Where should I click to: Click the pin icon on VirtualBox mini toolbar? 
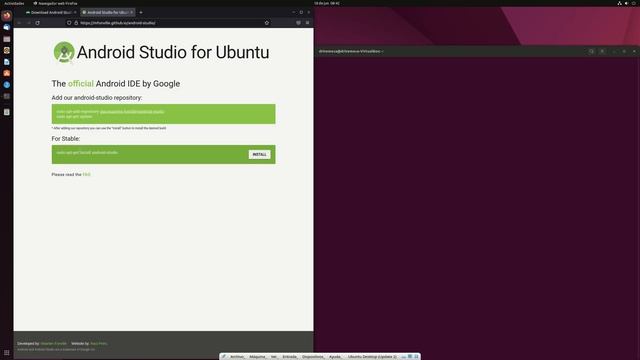pos(224,357)
